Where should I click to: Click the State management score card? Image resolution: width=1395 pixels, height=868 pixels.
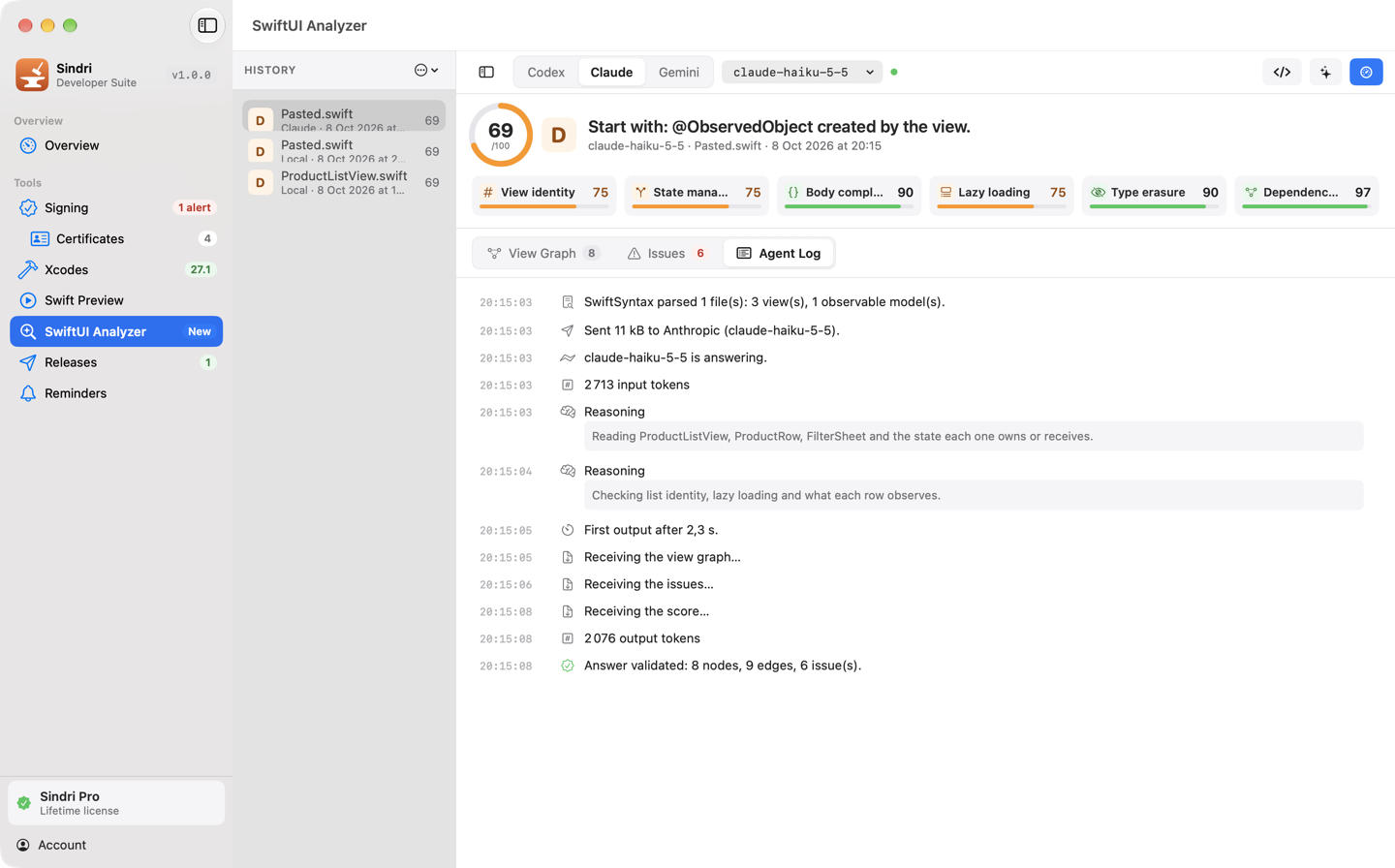(x=697, y=195)
